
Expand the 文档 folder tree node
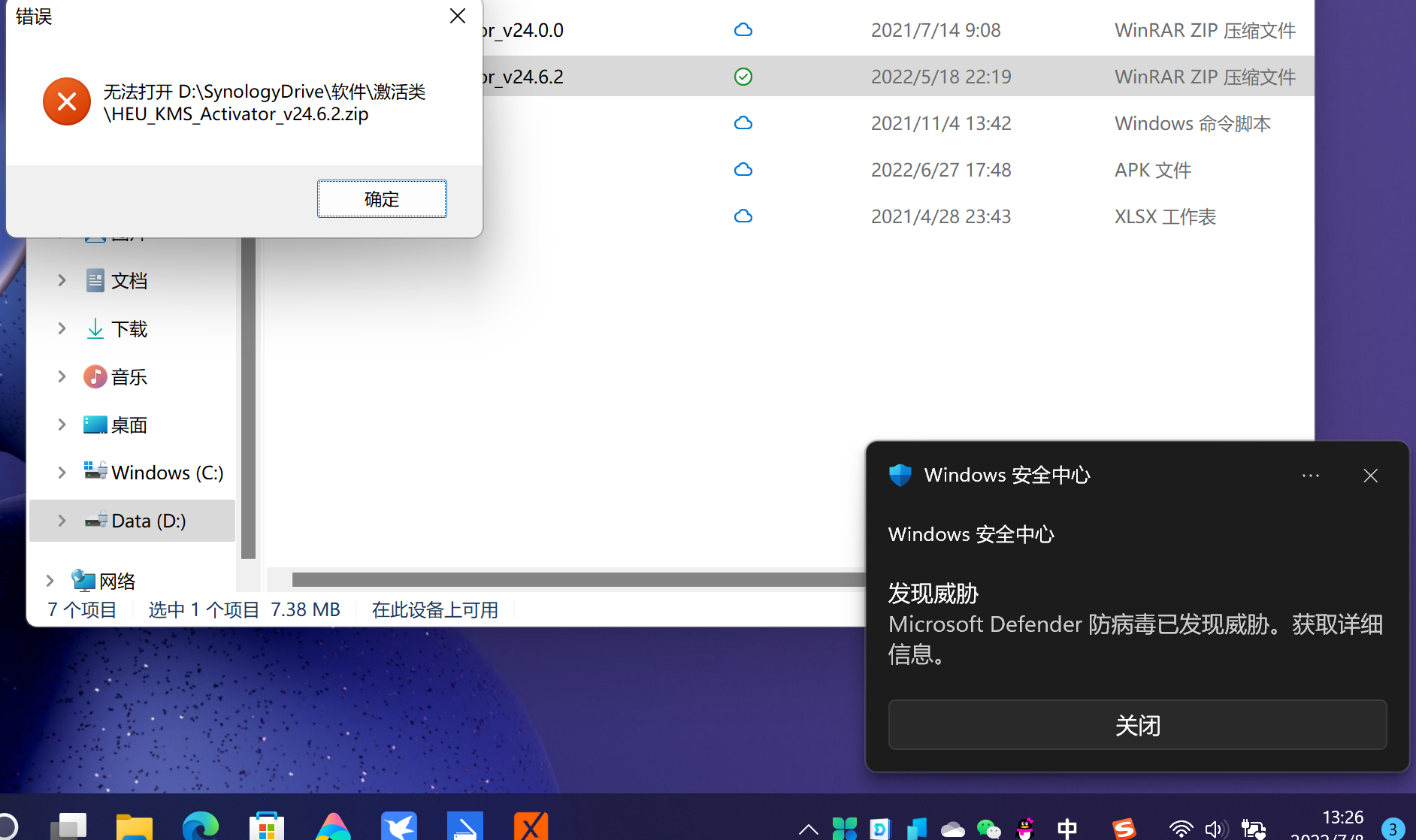(x=62, y=280)
